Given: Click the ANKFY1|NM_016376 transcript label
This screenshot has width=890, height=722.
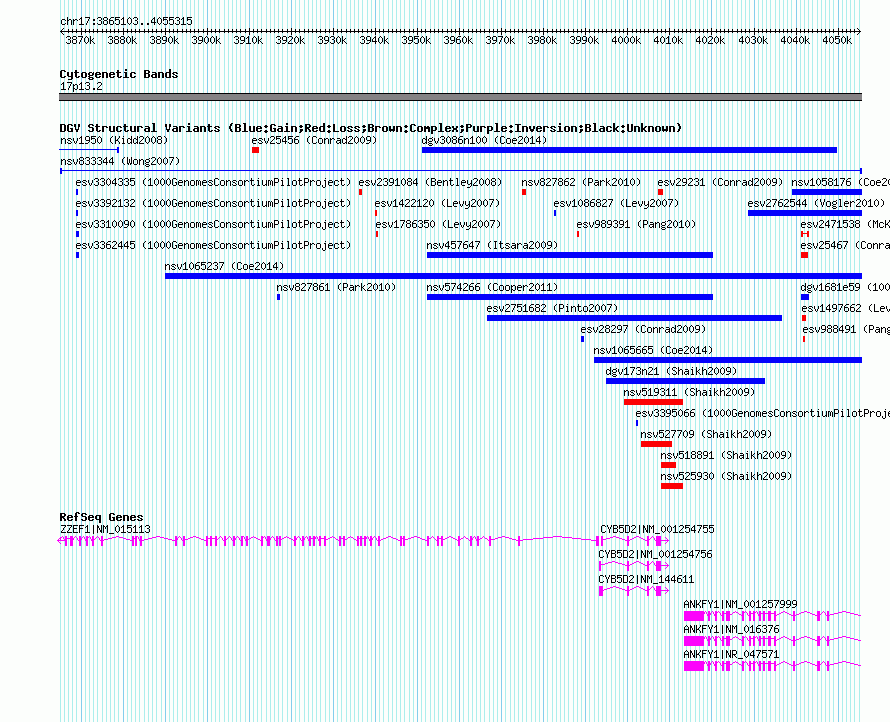Looking at the screenshot, I should pyautogui.click(x=731, y=629).
